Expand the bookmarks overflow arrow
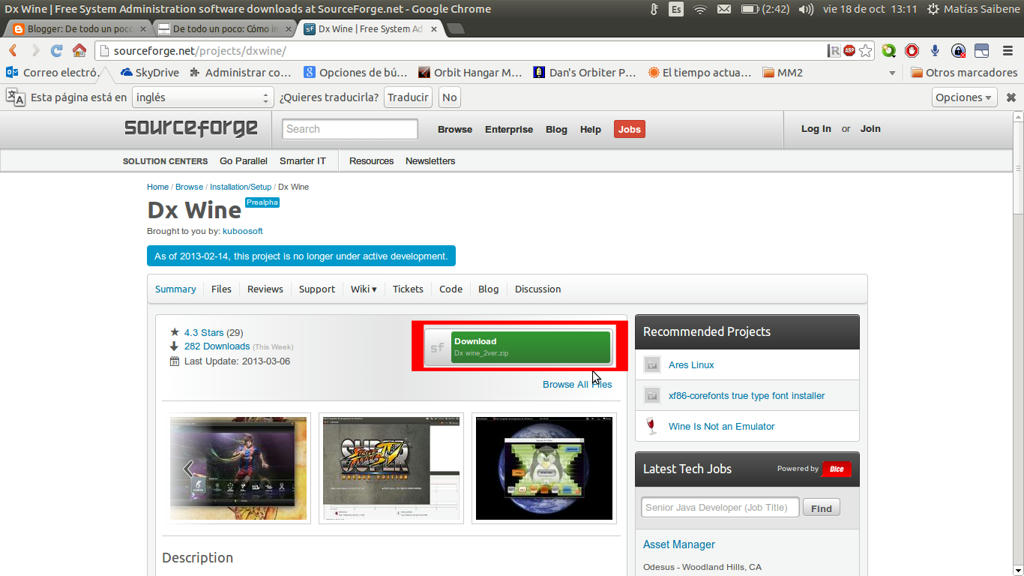The width and height of the screenshot is (1024, 576). (x=892, y=73)
